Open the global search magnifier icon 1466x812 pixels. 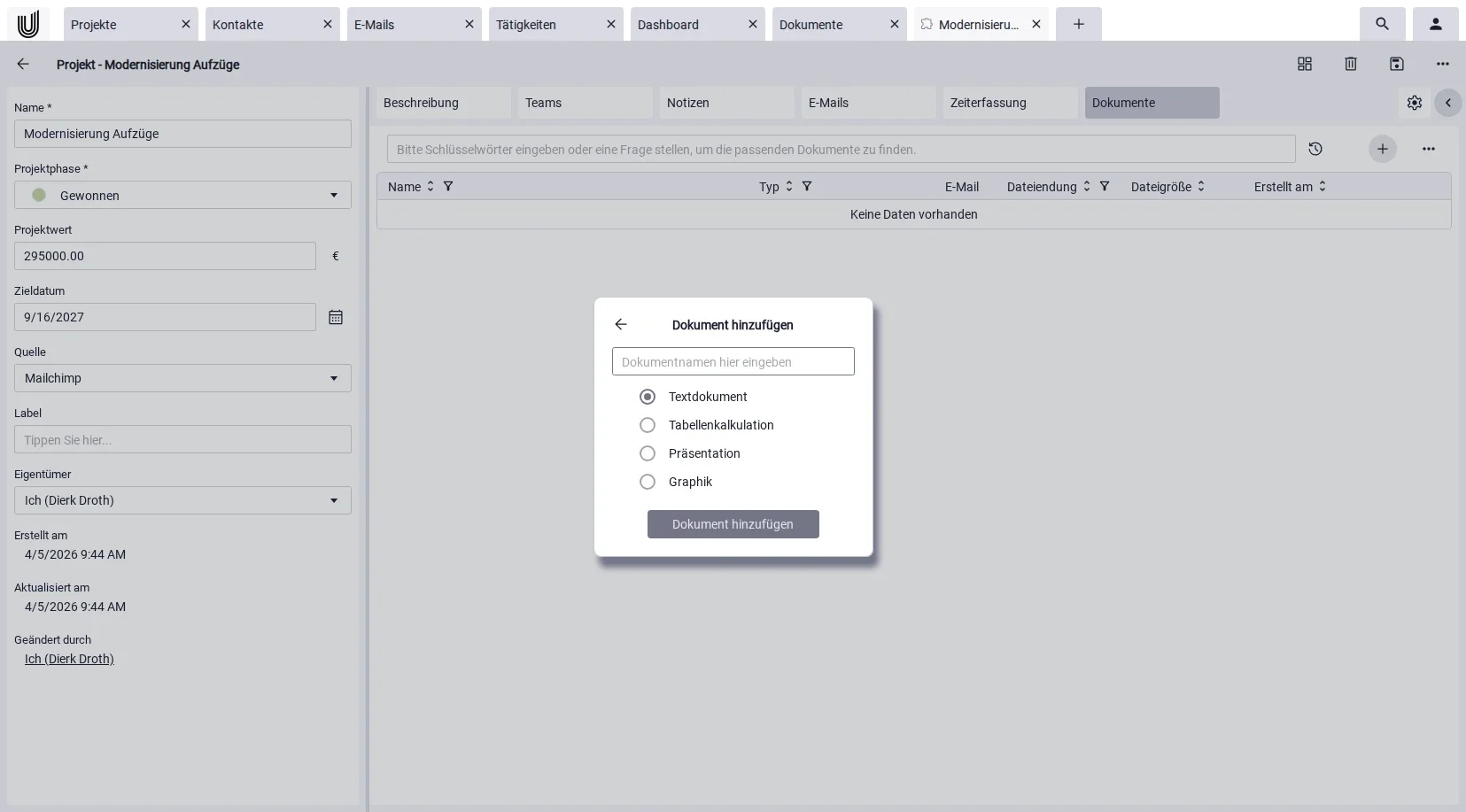(x=1382, y=24)
